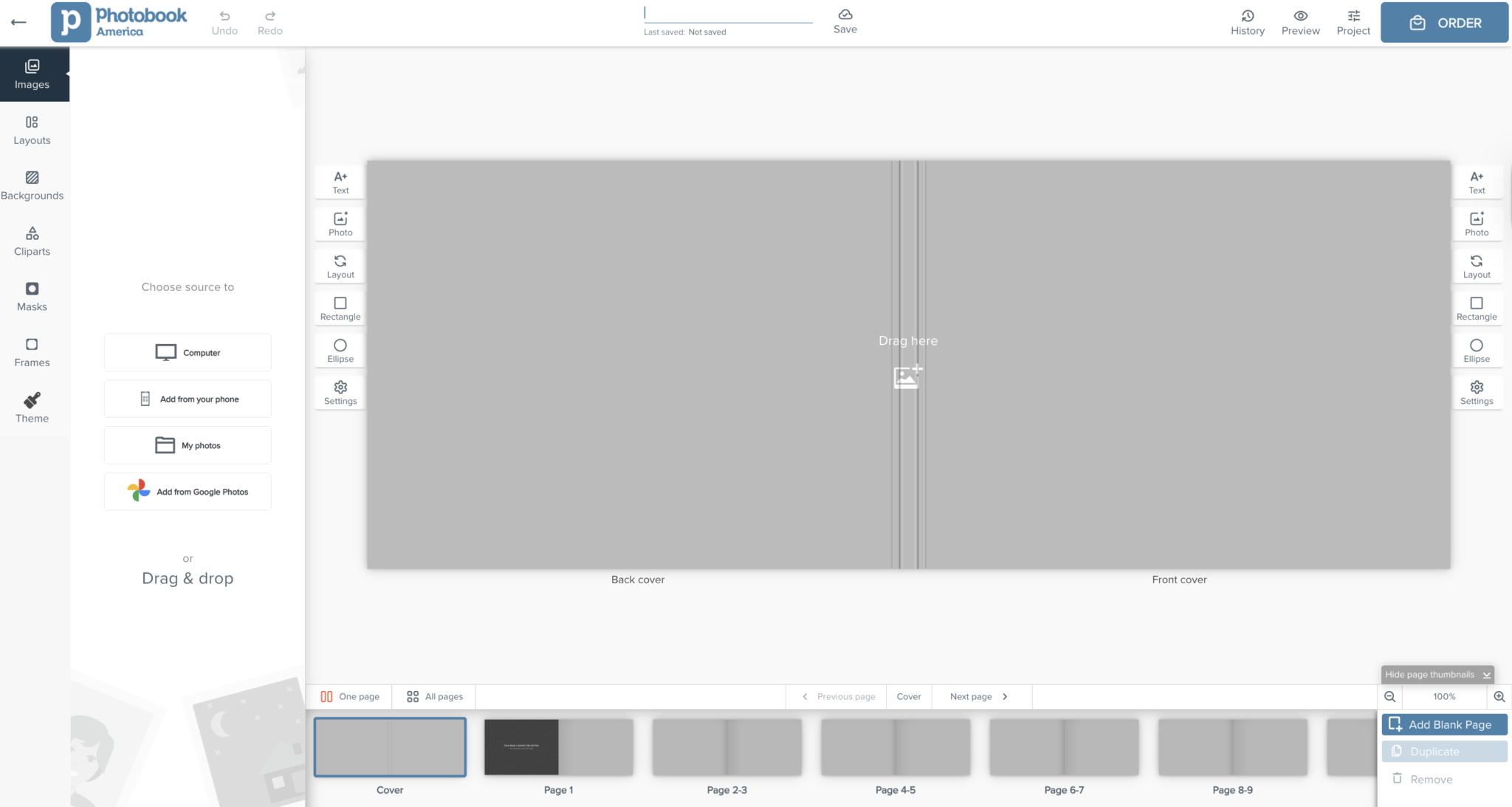Select the Backgrounds panel
The height and width of the screenshot is (807, 1512).
32,185
